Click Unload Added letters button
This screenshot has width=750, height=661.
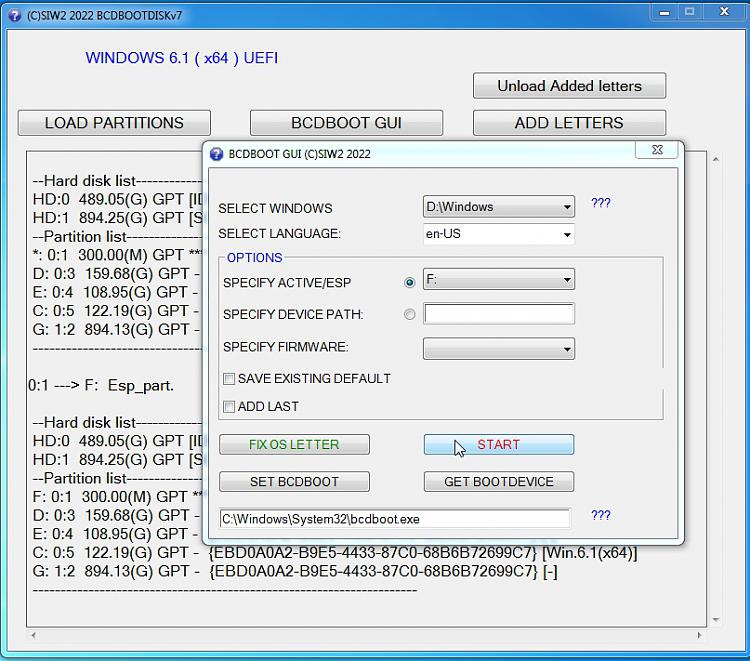click(x=569, y=86)
